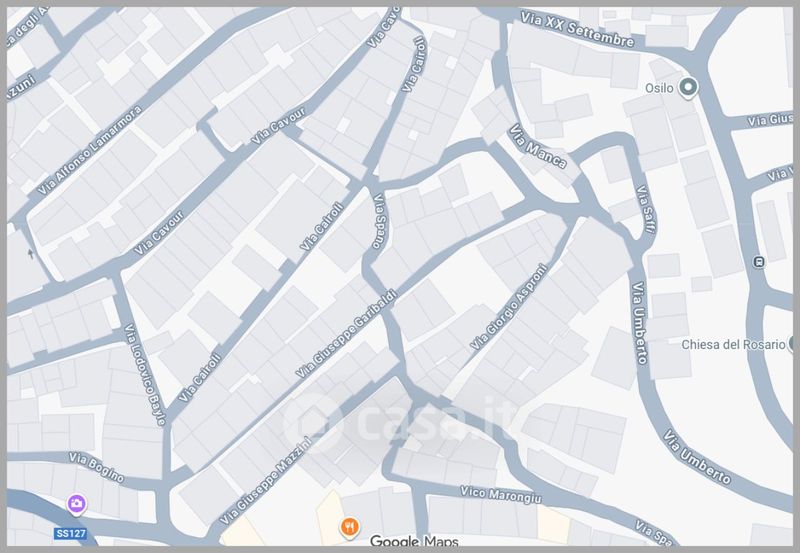The height and width of the screenshot is (553, 800).
Task: Select the purple camera photo marker
Action: tap(77, 504)
